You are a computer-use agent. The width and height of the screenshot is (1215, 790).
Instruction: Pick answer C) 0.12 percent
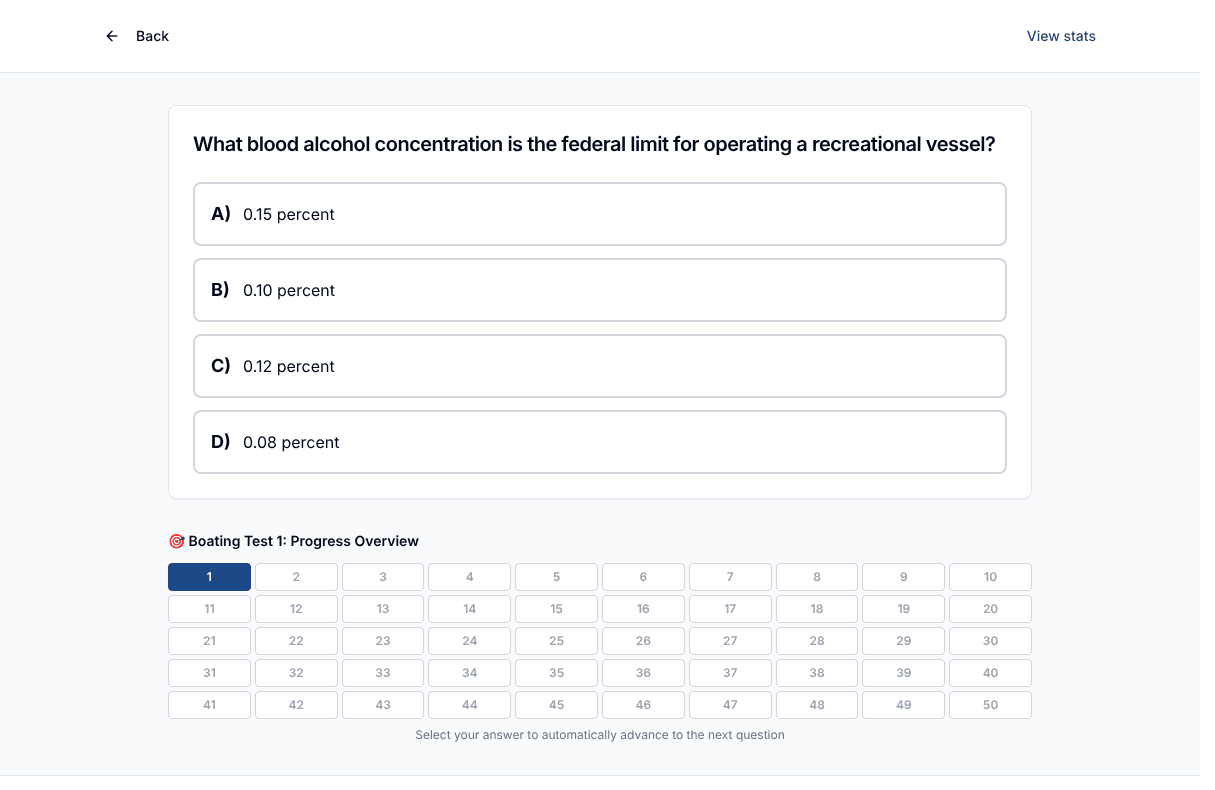(600, 366)
